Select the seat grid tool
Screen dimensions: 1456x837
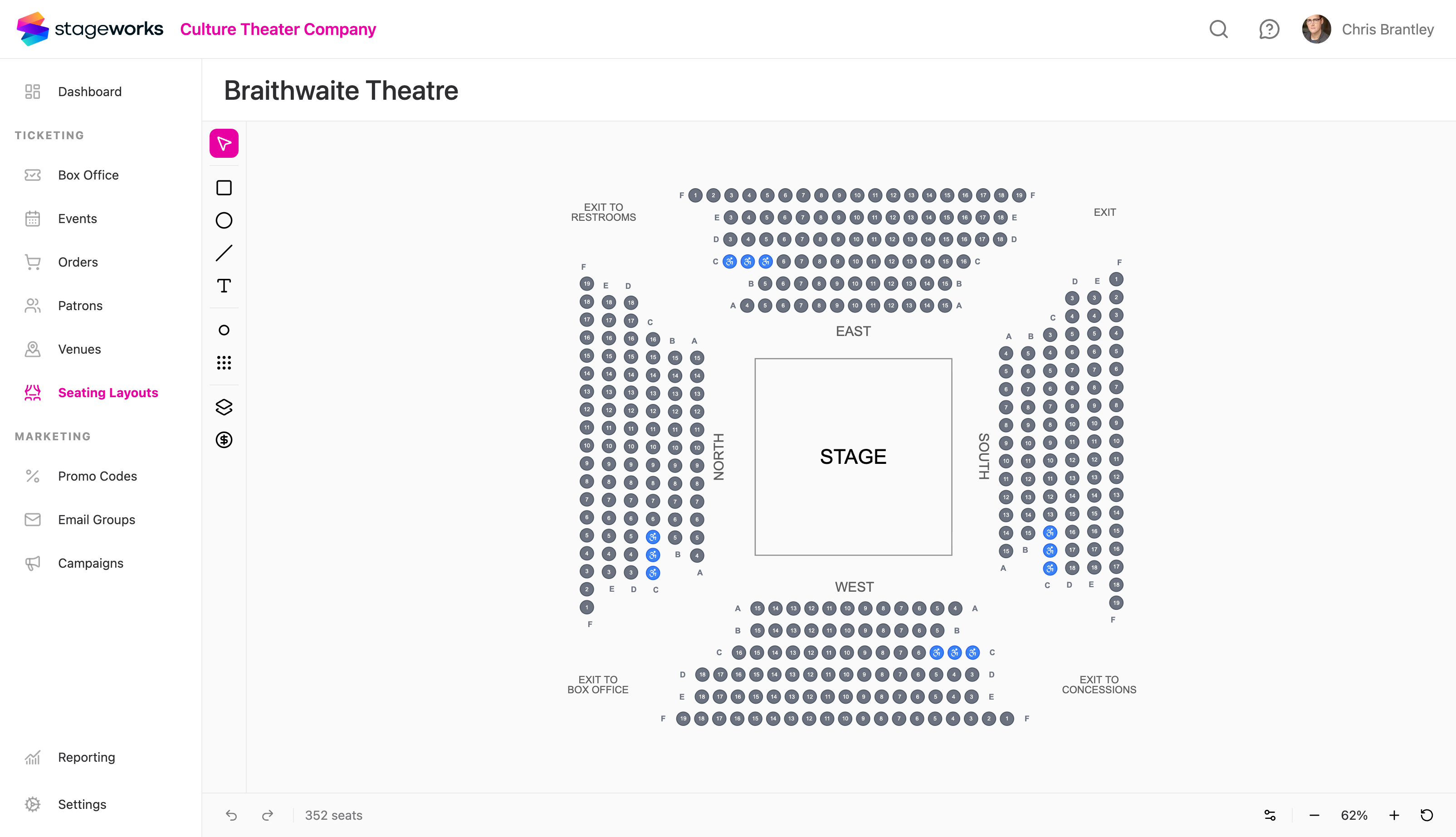point(224,362)
